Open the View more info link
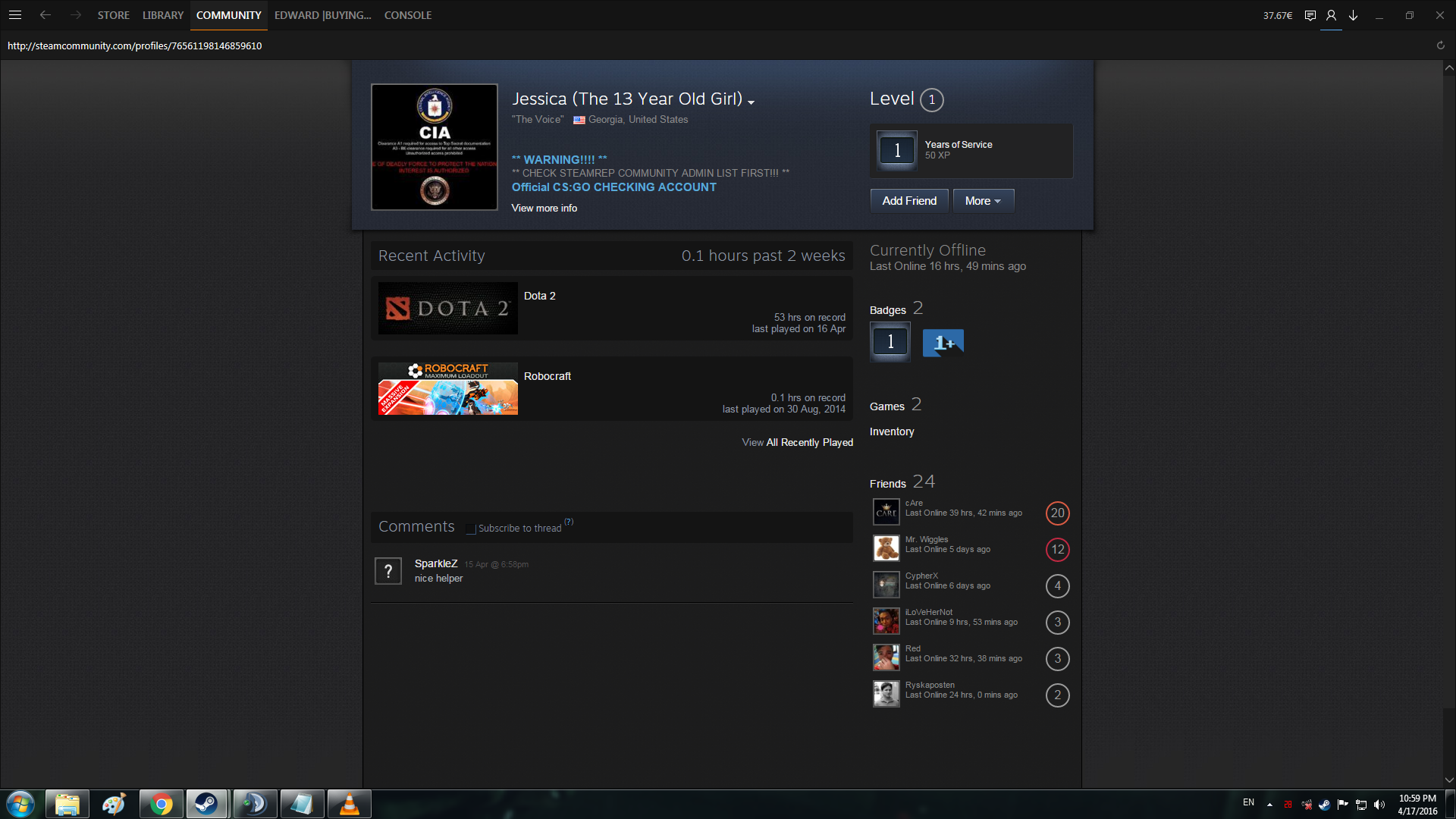The width and height of the screenshot is (1456, 819). 544,208
